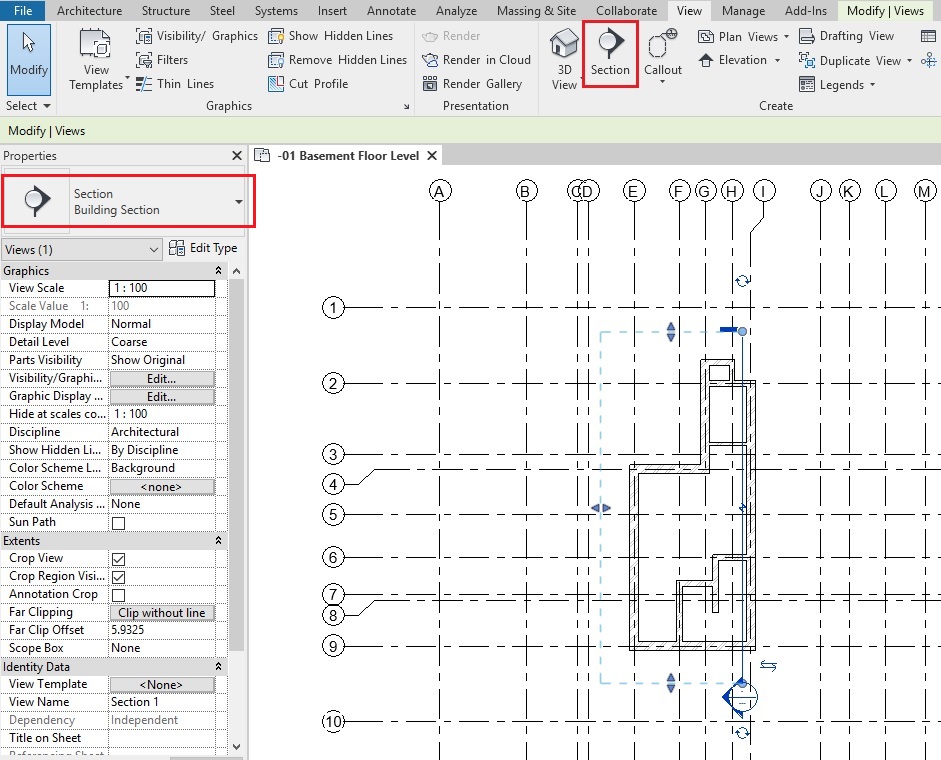Select the Section tool in ribbon

tap(609, 53)
